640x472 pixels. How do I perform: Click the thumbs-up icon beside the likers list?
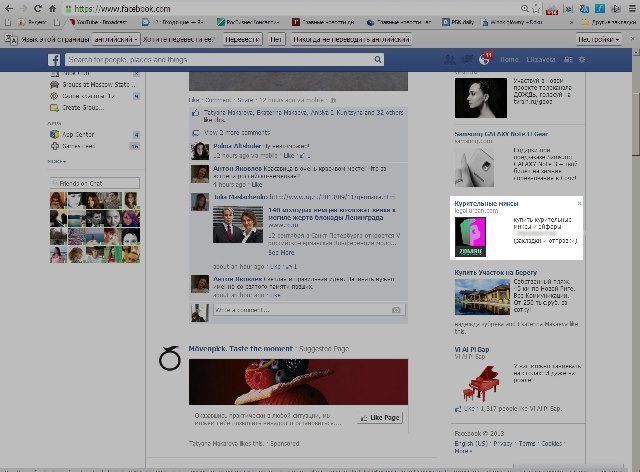[196, 113]
